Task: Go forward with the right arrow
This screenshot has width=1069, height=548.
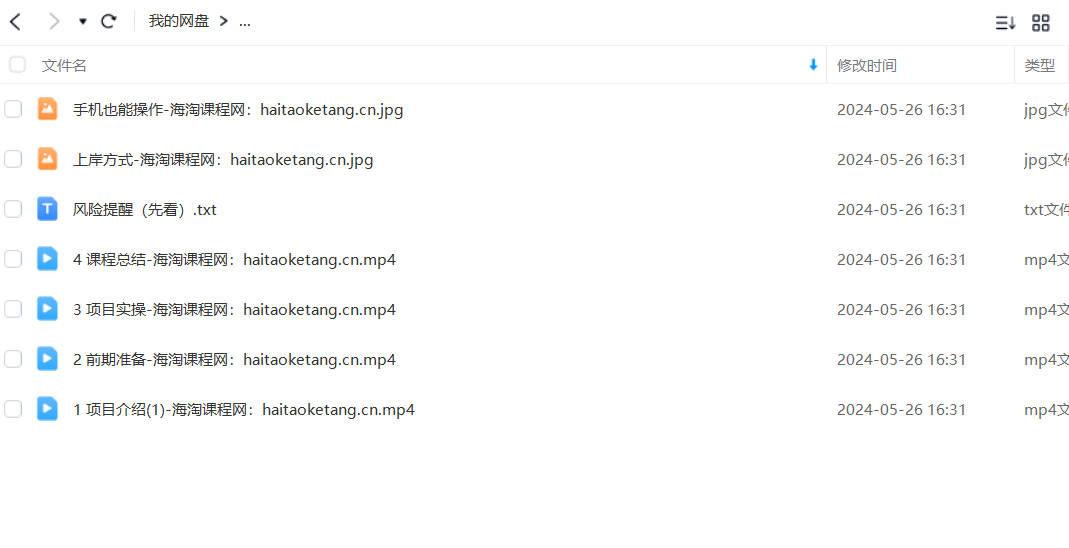Action: (x=54, y=22)
